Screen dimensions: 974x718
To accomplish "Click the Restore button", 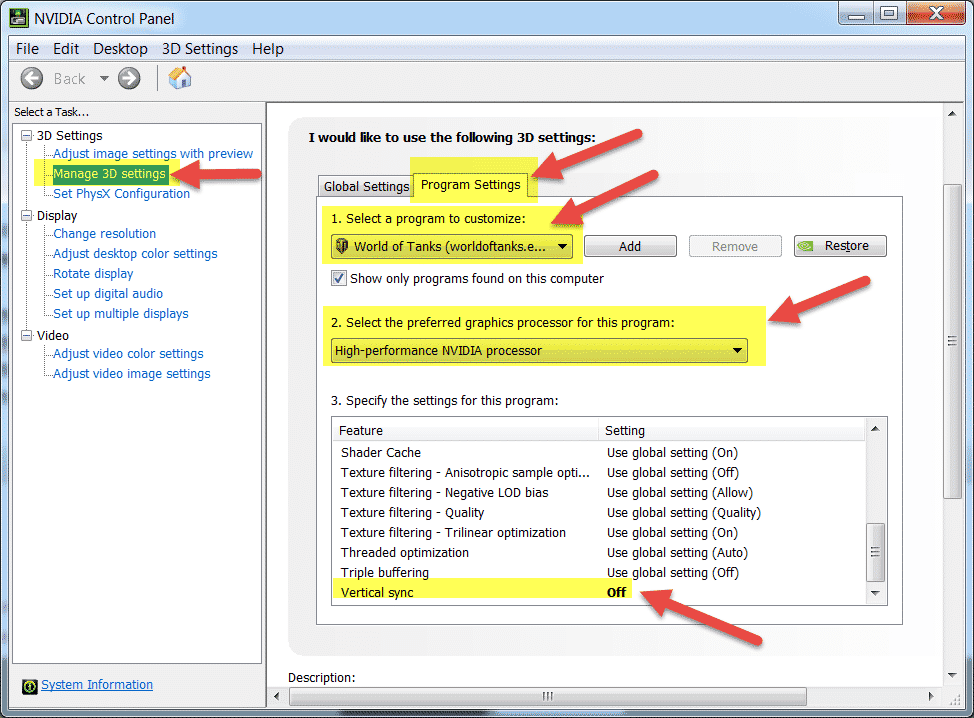I will [x=840, y=246].
